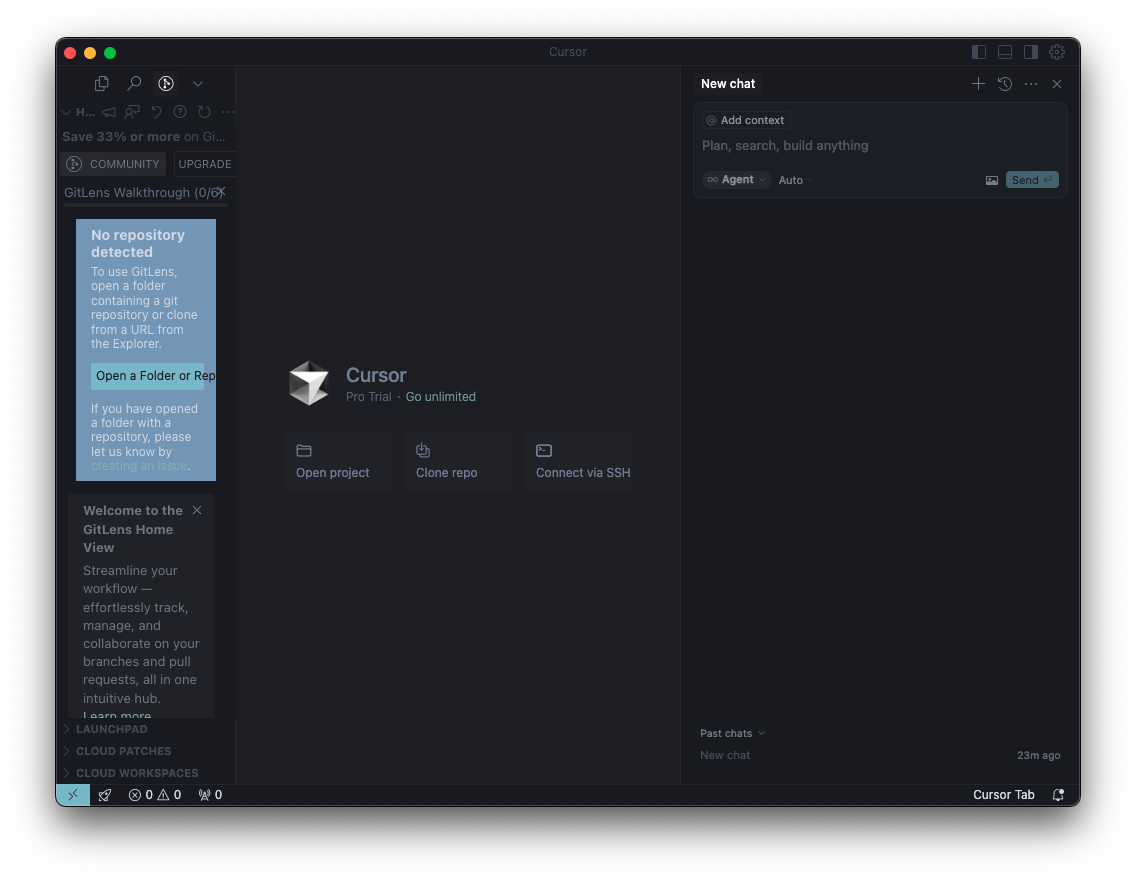1136x880 pixels.
Task: Click Open a Folder or Repository button
Action: click(147, 376)
